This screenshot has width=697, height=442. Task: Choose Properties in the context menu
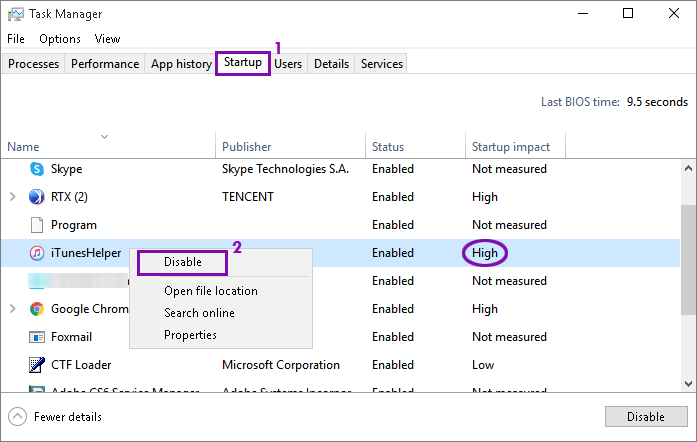pos(190,335)
